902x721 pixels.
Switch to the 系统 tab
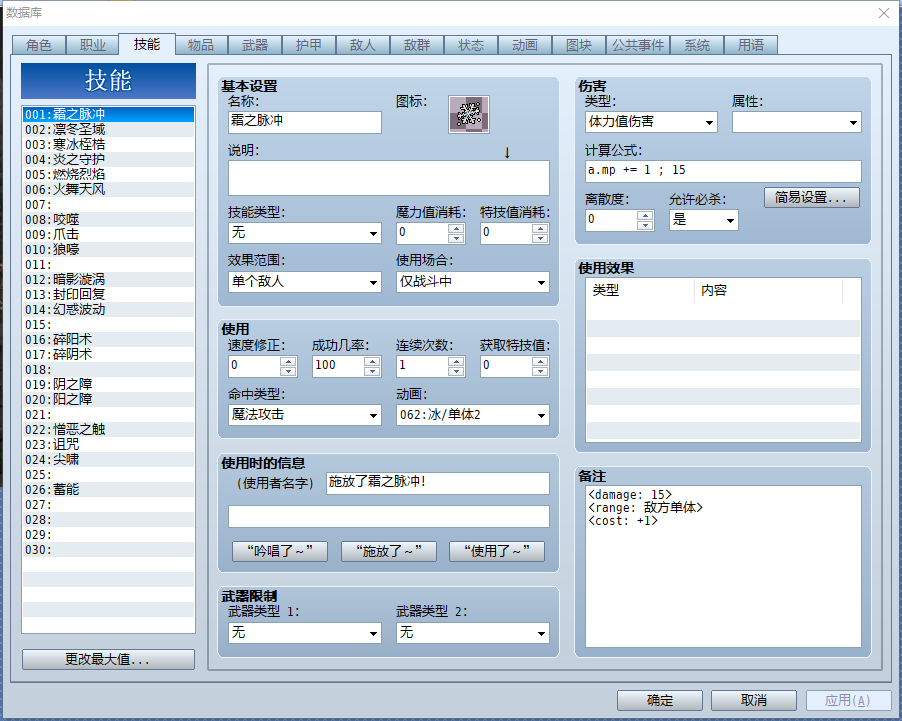[x=697, y=45]
